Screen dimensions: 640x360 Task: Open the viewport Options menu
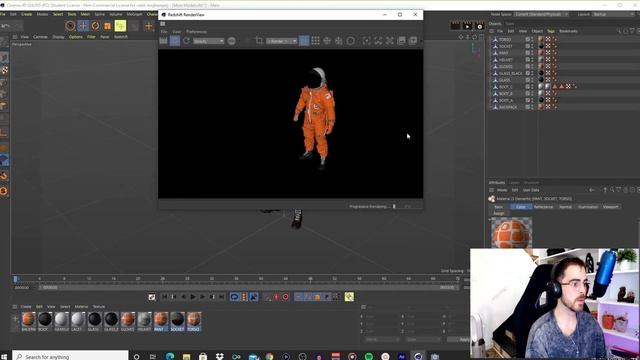tap(76, 37)
